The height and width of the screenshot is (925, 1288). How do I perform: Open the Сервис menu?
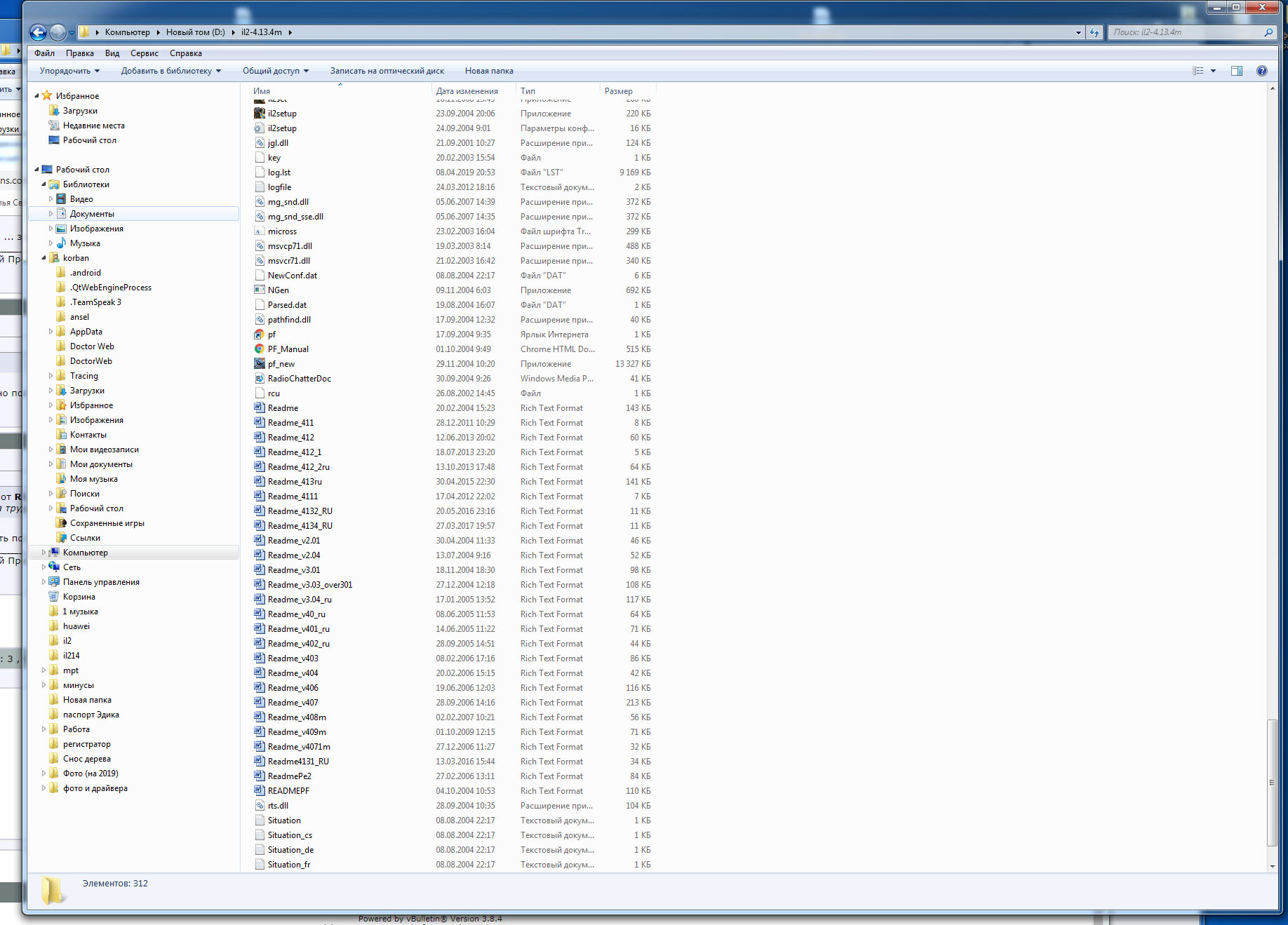pyautogui.click(x=145, y=53)
